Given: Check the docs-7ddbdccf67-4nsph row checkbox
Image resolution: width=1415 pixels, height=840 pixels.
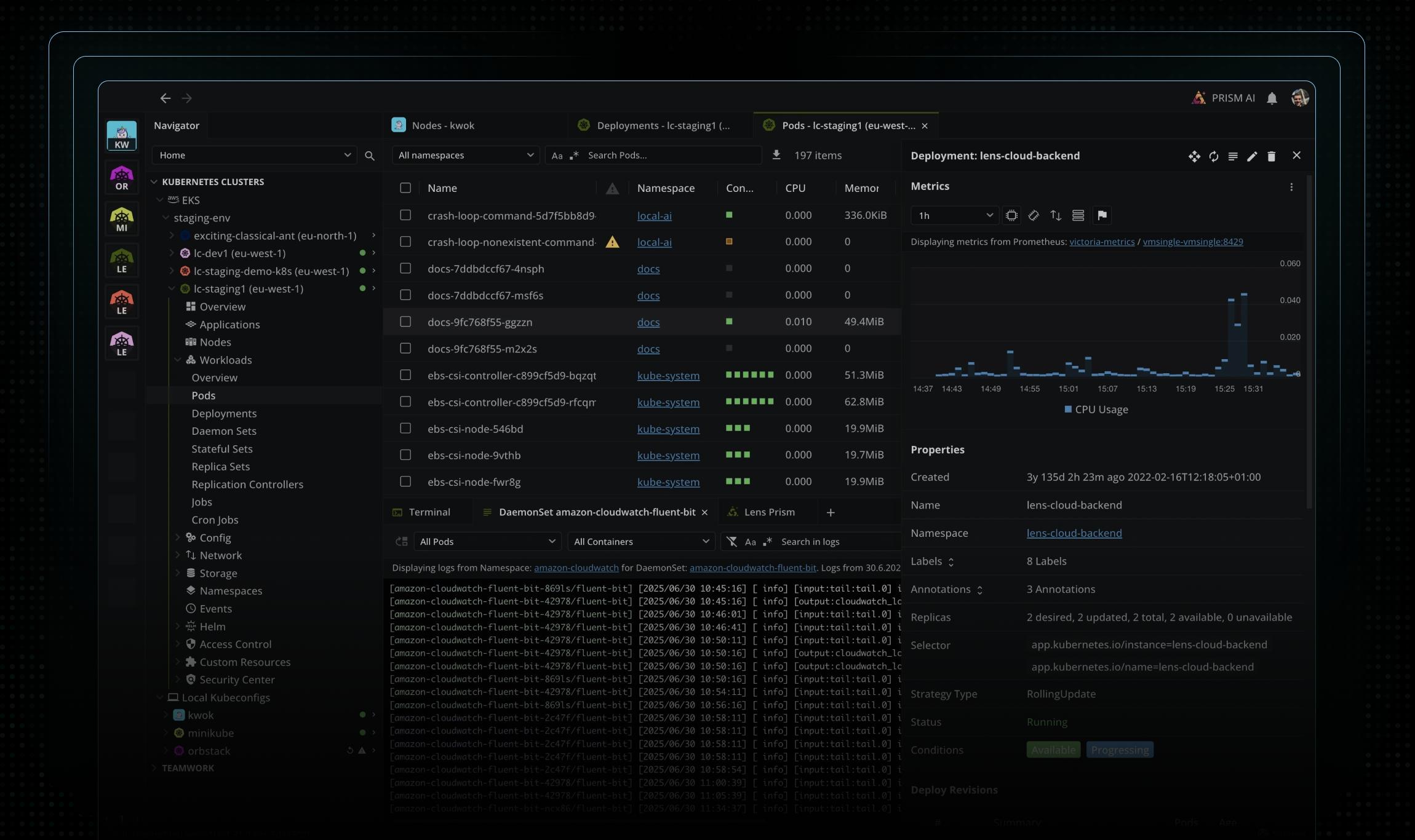Looking at the screenshot, I should 405,269.
